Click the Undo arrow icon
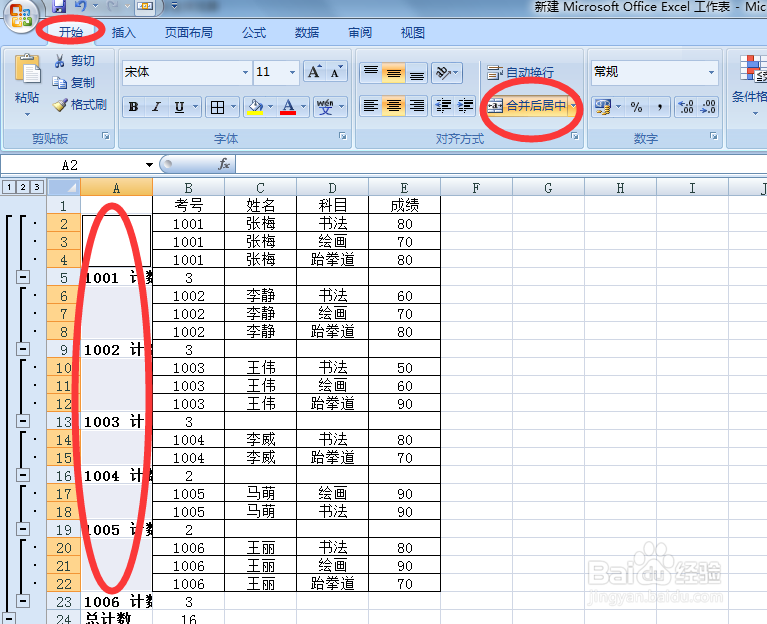This screenshot has width=767, height=624. (81, 6)
